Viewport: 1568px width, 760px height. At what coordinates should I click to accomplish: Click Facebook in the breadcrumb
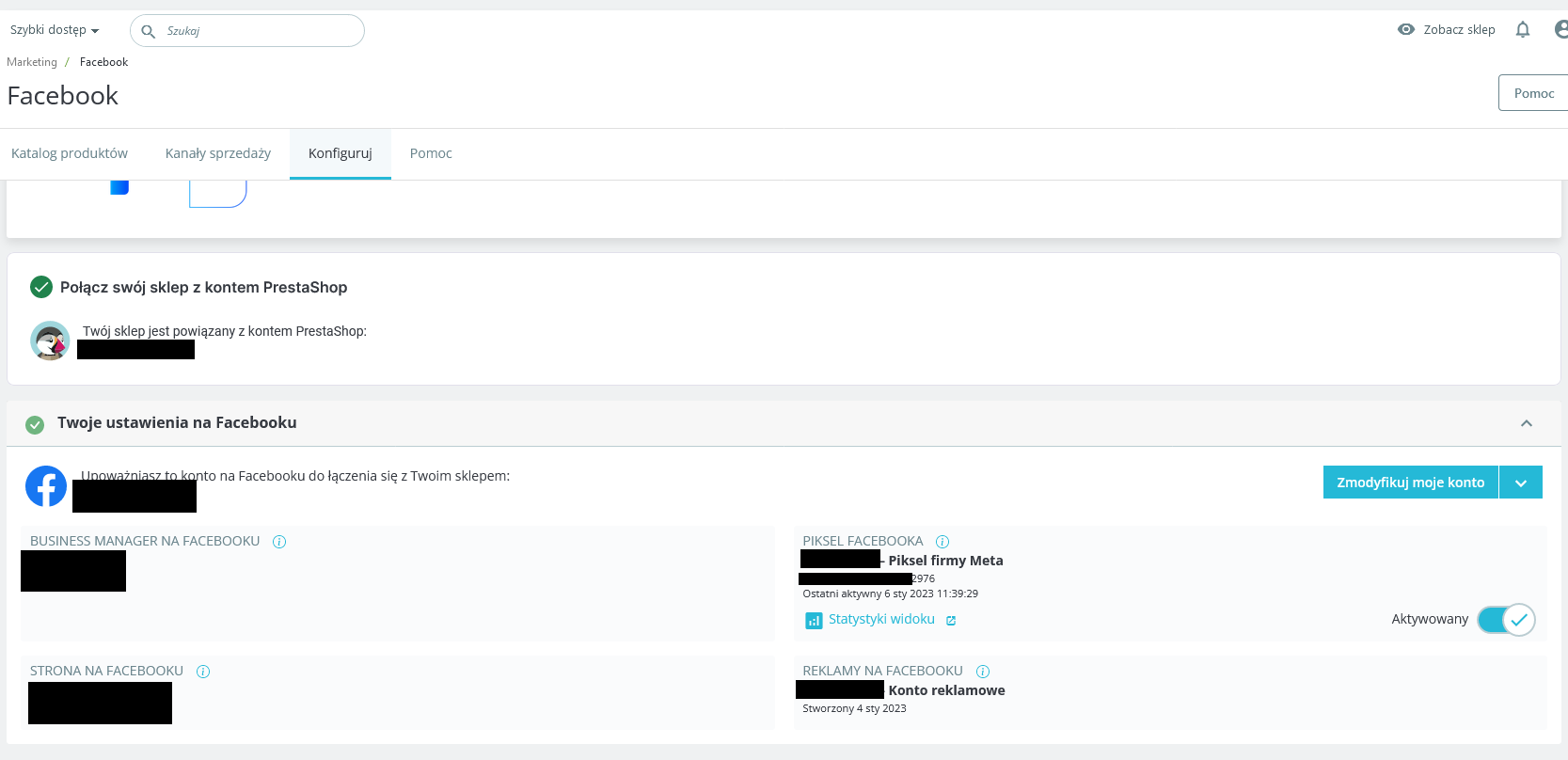(x=103, y=62)
